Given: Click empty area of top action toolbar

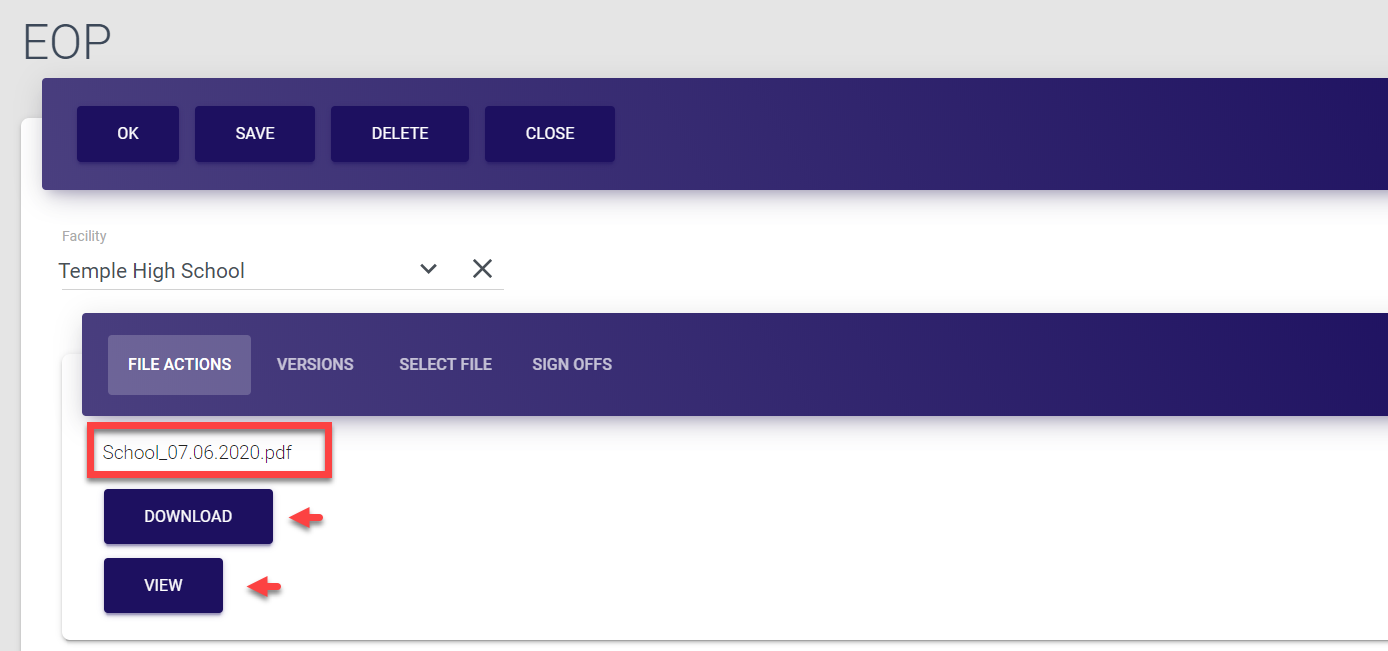Looking at the screenshot, I should (x=950, y=134).
